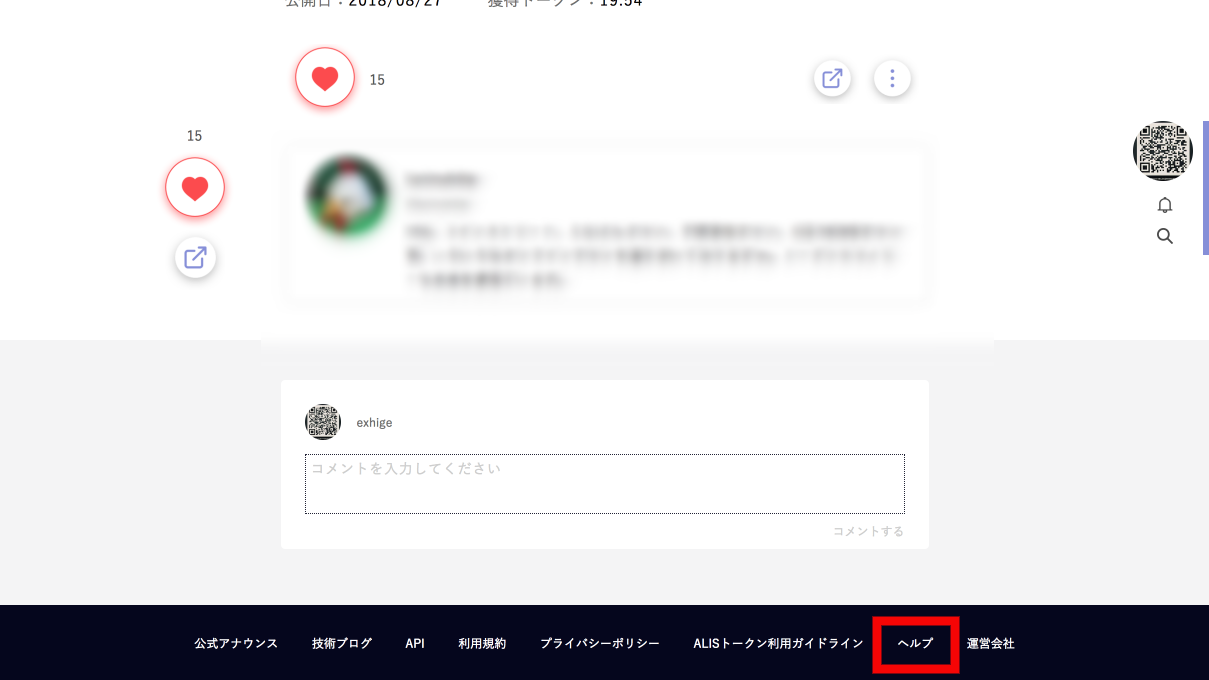Open the 公式アナウンス footer link
This screenshot has width=1209, height=680.
tap(236, 644)
